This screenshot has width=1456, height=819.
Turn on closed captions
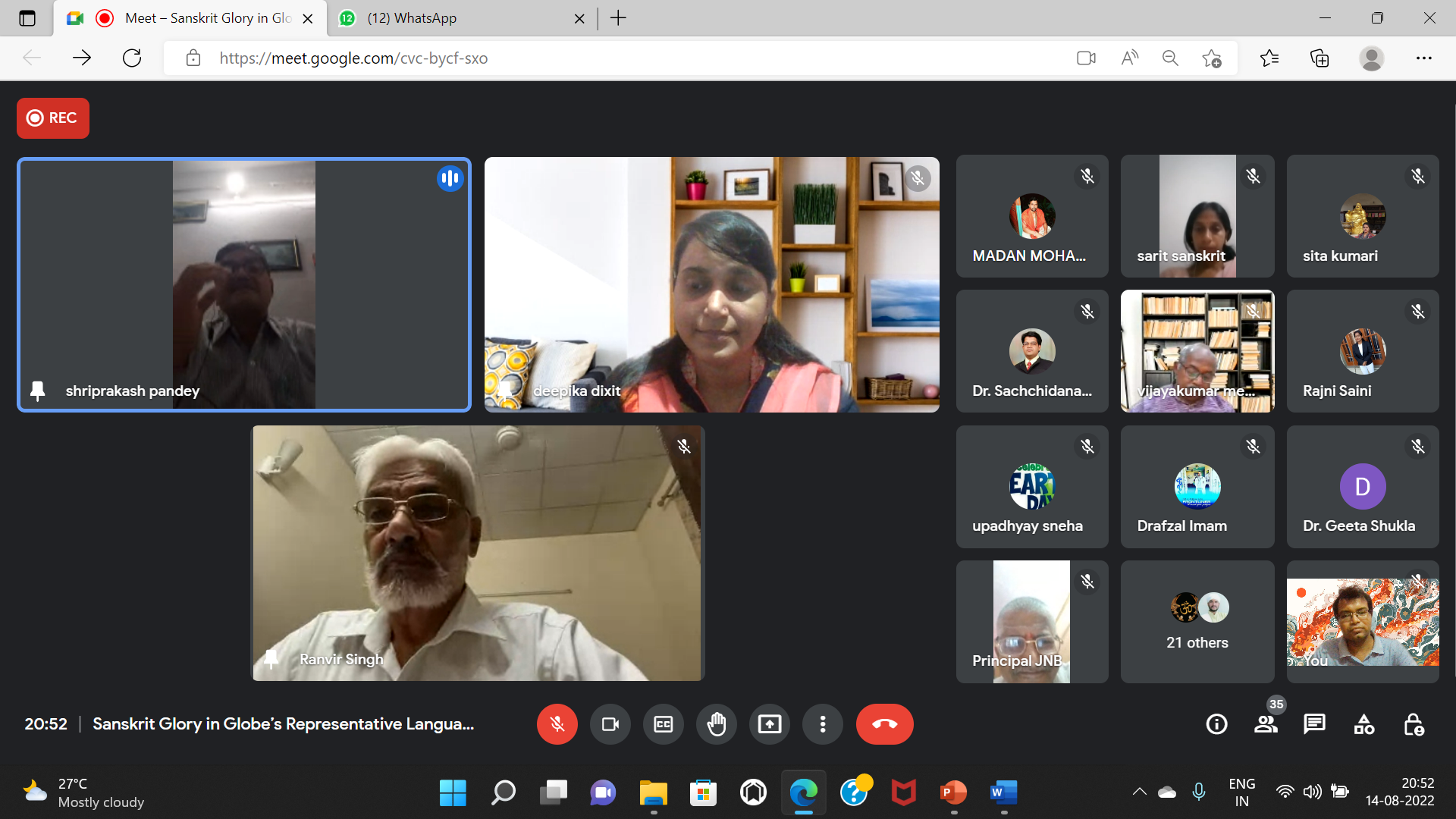(x=663, y=724)
